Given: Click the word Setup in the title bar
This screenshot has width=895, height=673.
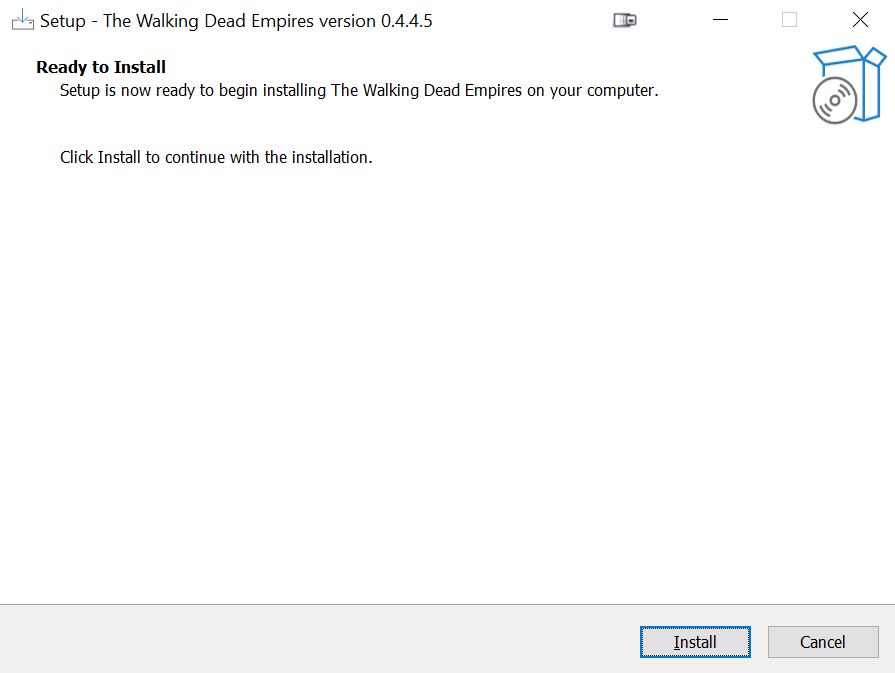Looking at the screenshot, I should [63, 22].
